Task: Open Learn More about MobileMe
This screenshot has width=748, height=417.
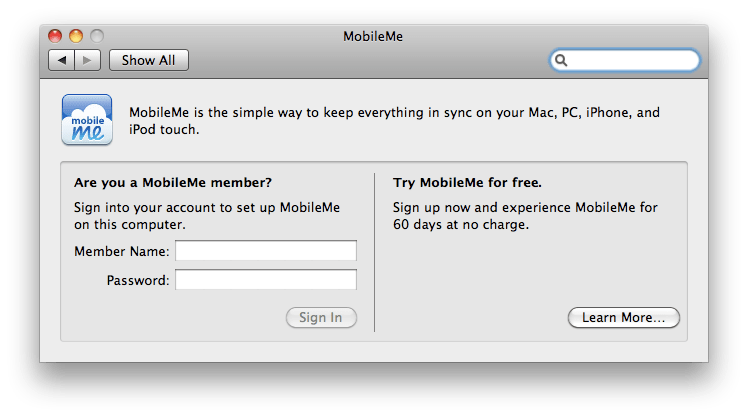Action: click(x=623, y=318)
